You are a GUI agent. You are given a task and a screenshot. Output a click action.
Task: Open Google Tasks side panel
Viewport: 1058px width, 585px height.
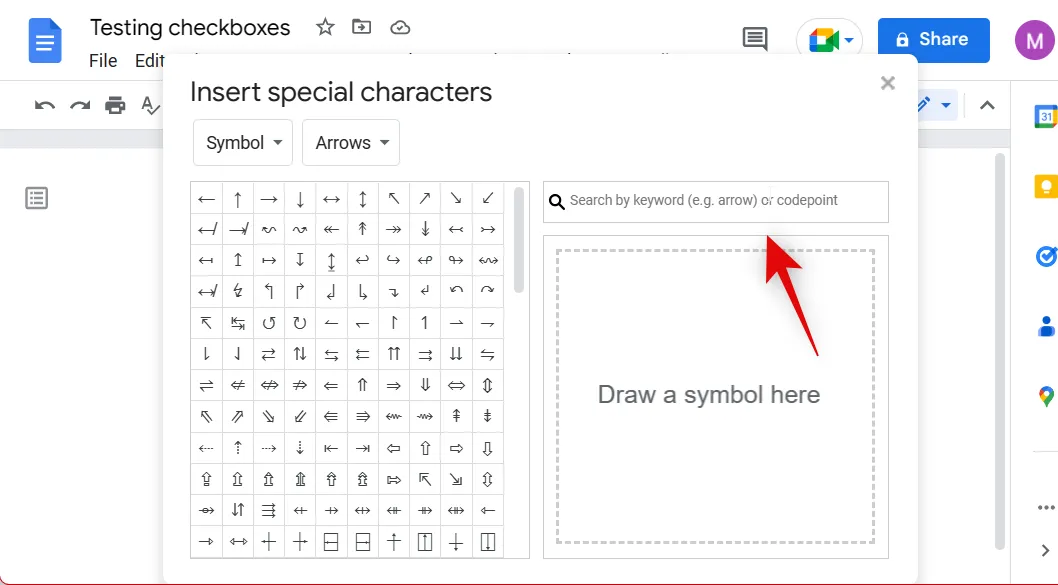[1045, 256]
